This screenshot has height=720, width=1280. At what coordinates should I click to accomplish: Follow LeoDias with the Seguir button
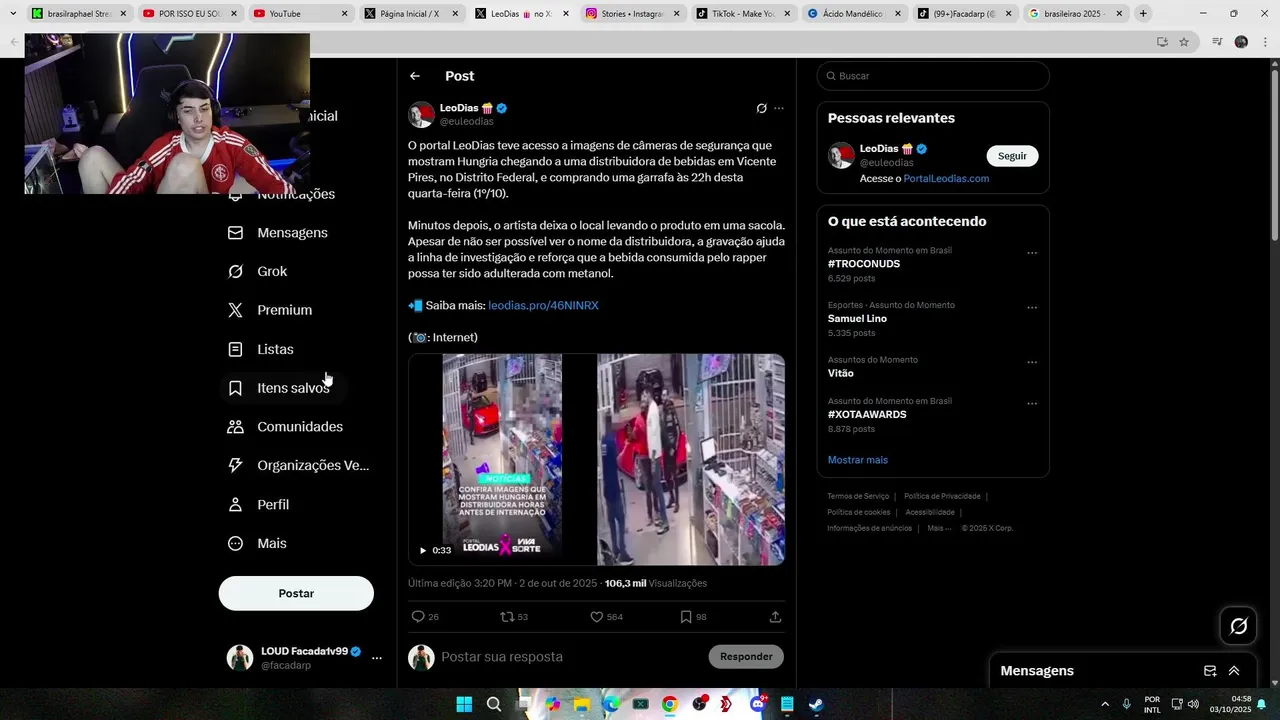[1012, 156]
